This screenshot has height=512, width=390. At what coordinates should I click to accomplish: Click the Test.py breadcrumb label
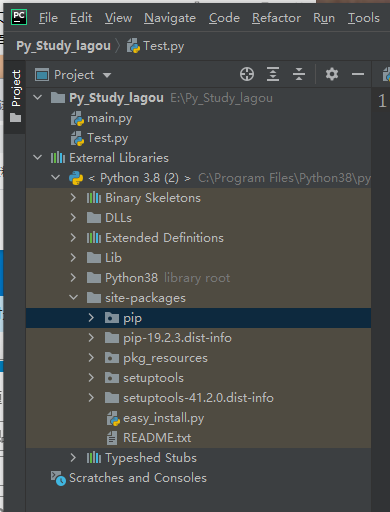click(164, 46)
